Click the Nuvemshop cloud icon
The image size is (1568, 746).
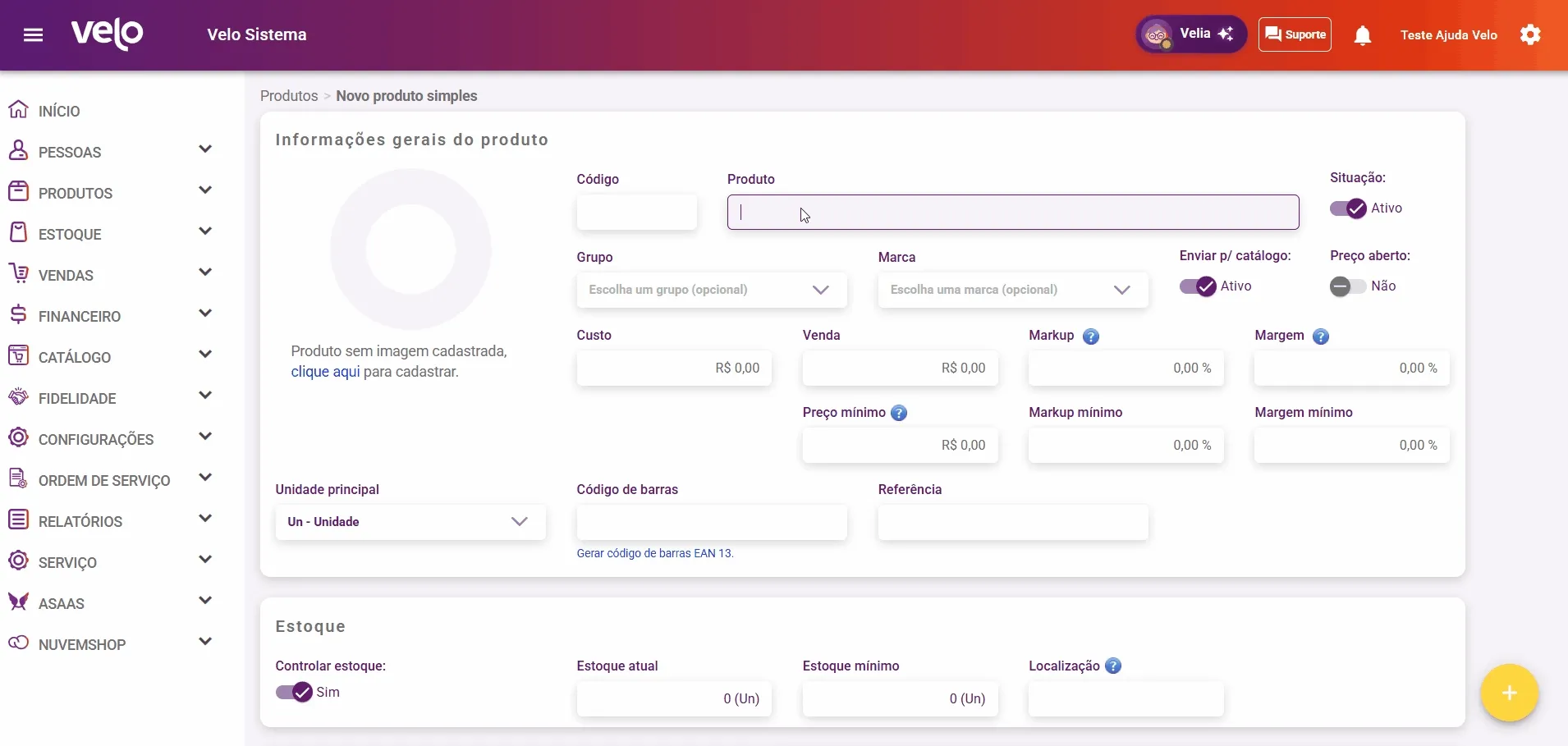(x=18, y=643)
